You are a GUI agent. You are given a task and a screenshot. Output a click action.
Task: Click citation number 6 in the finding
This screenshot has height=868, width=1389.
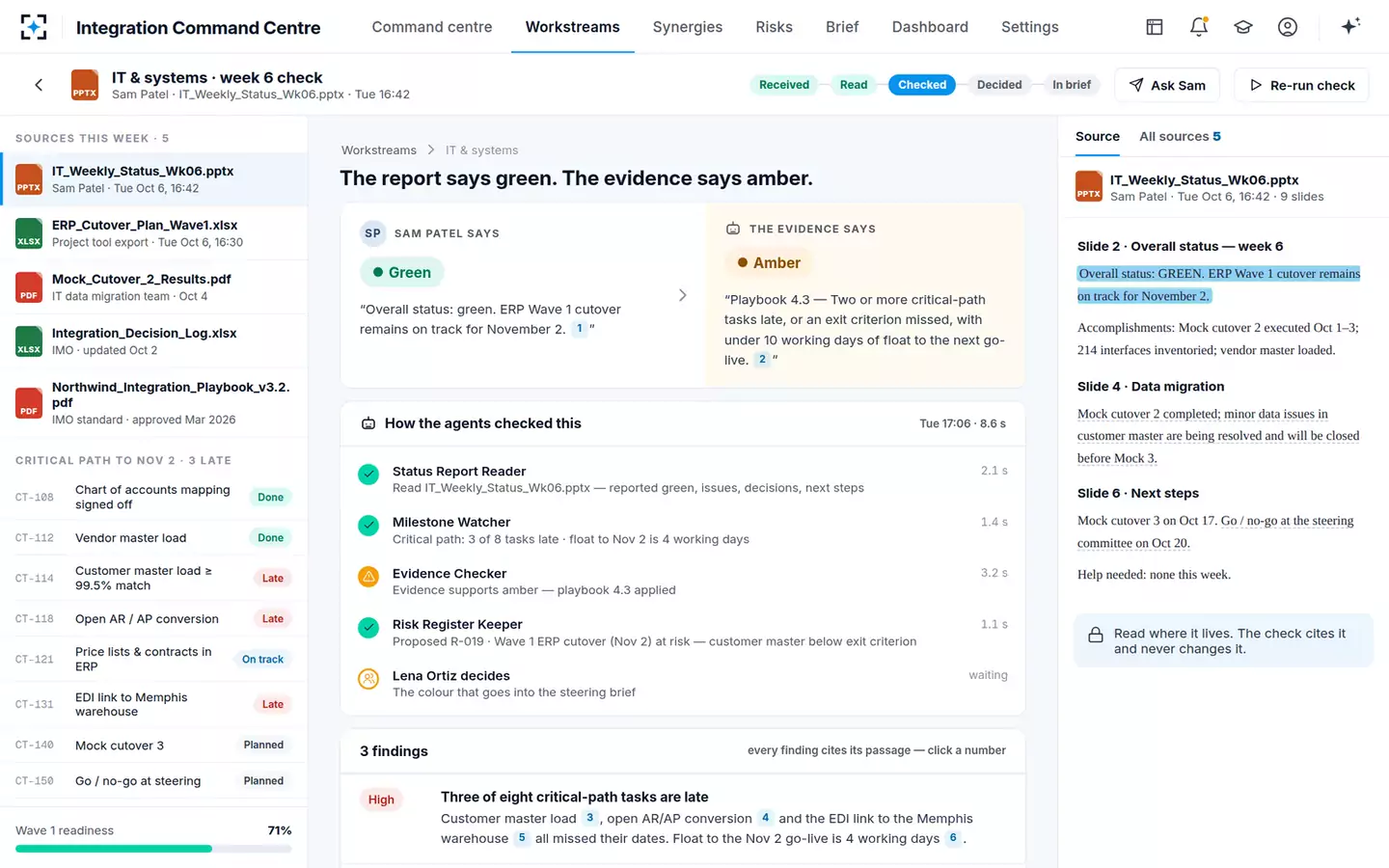pyautogui.click(x=953, y=838)
